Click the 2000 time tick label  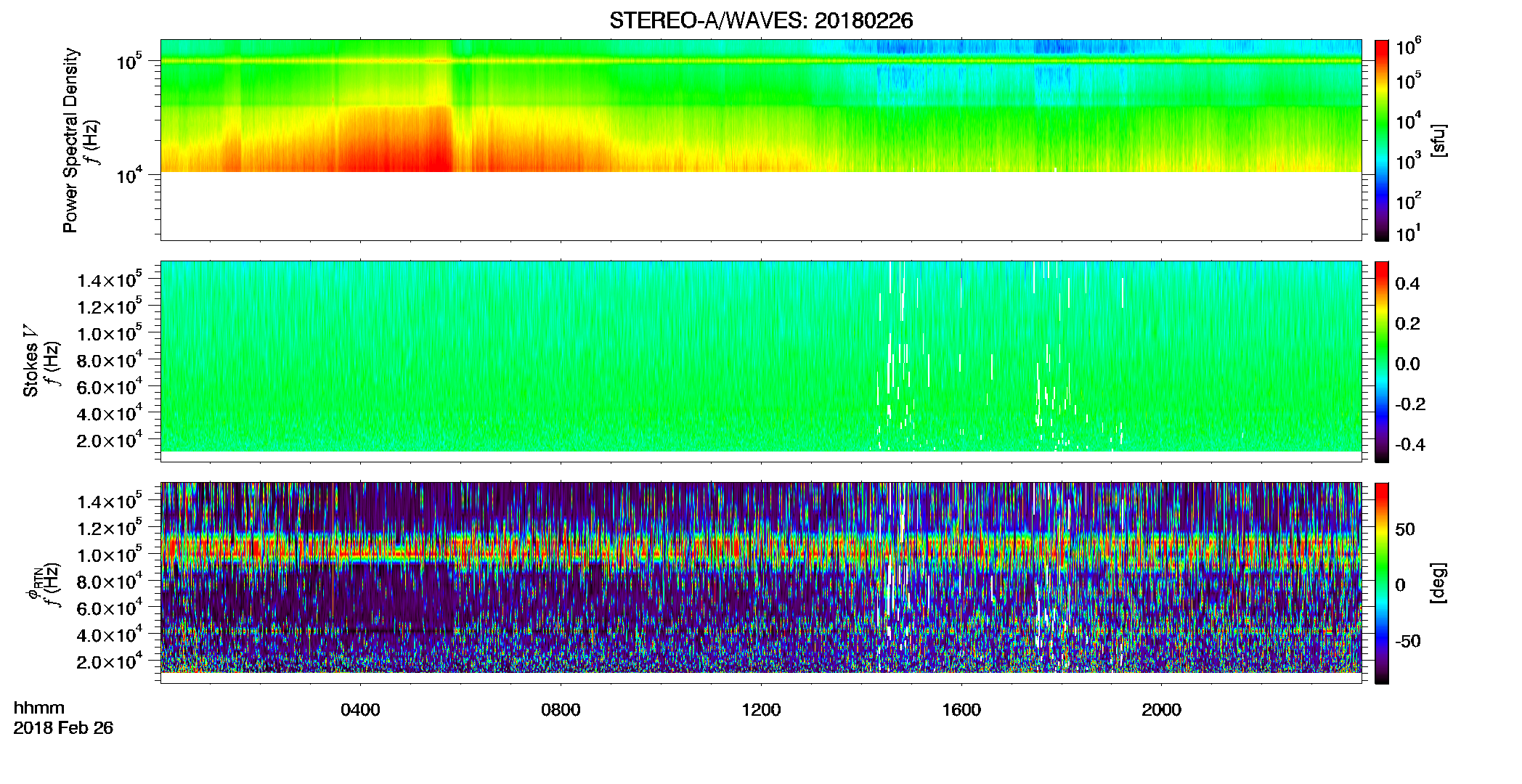tap(1161, 710)
